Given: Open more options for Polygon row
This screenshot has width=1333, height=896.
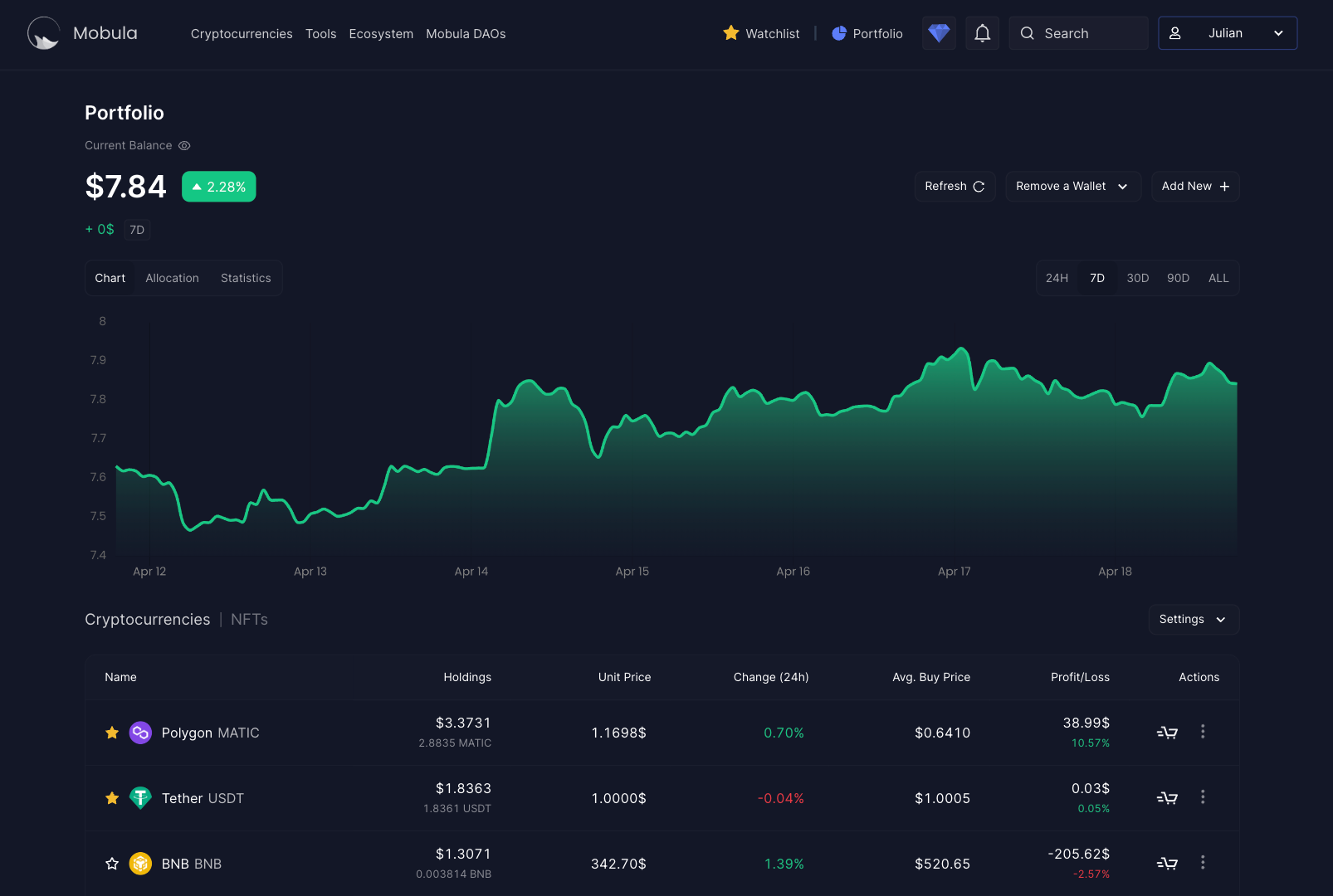Looking at the screenshot, I should (1203, 732).
